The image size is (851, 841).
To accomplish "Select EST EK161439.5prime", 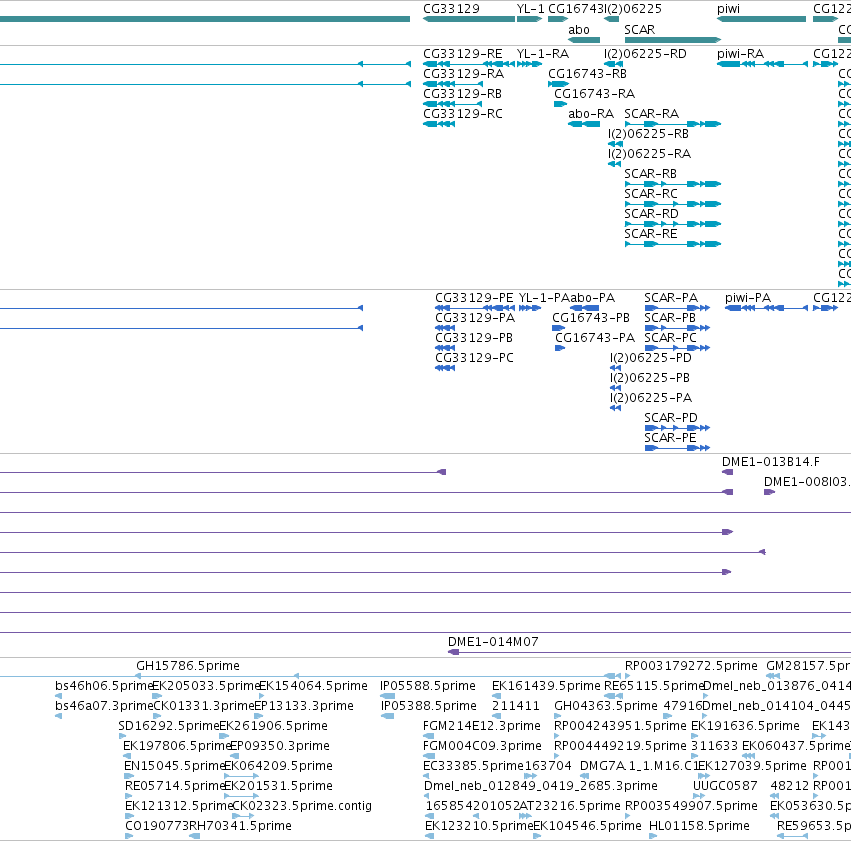I will click(x=496, y=696).
